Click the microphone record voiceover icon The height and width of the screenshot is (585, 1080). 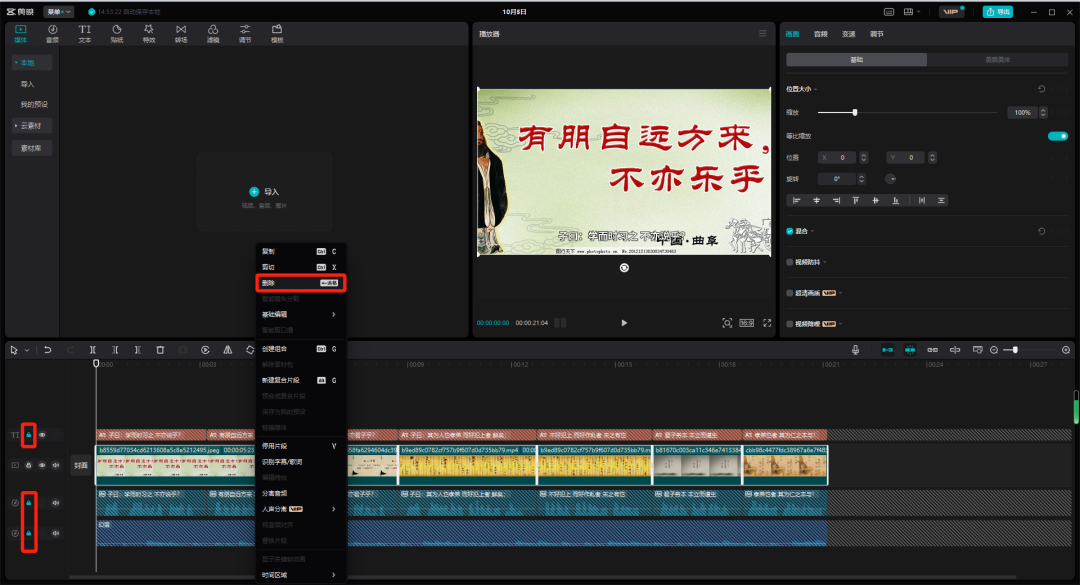point(855,350)
